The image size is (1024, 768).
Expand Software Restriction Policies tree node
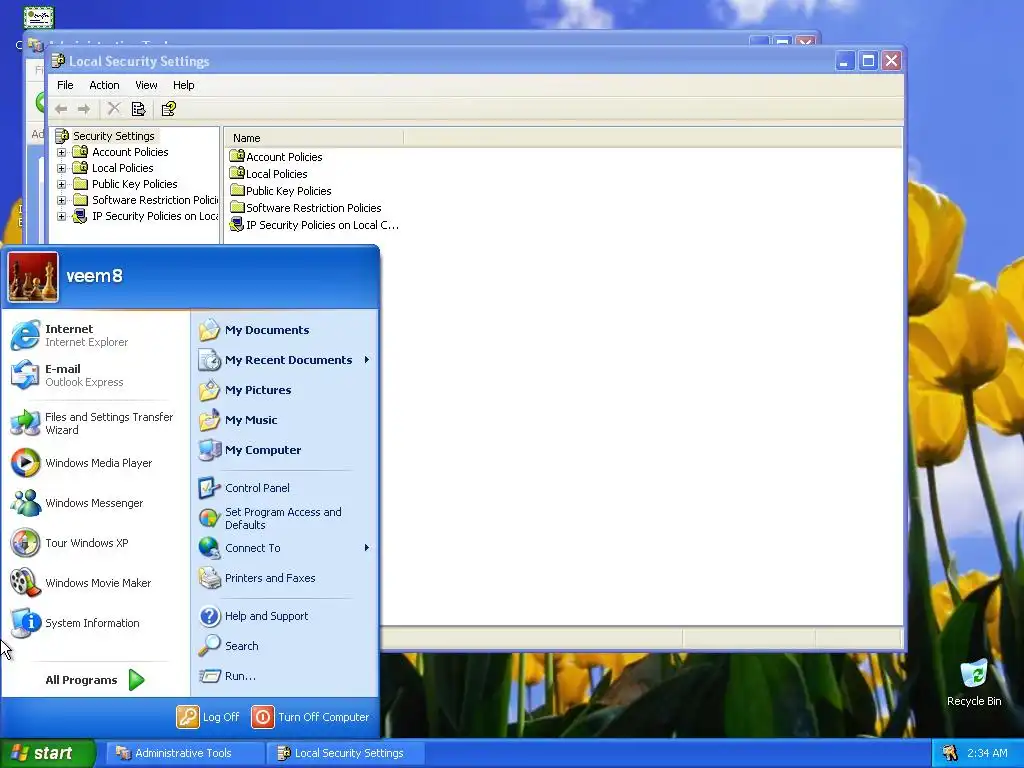coord(61,200)
